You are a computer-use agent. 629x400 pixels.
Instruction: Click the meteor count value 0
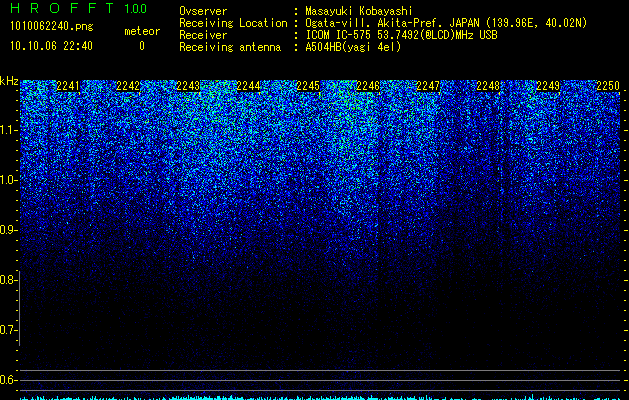tap(142, 46)
